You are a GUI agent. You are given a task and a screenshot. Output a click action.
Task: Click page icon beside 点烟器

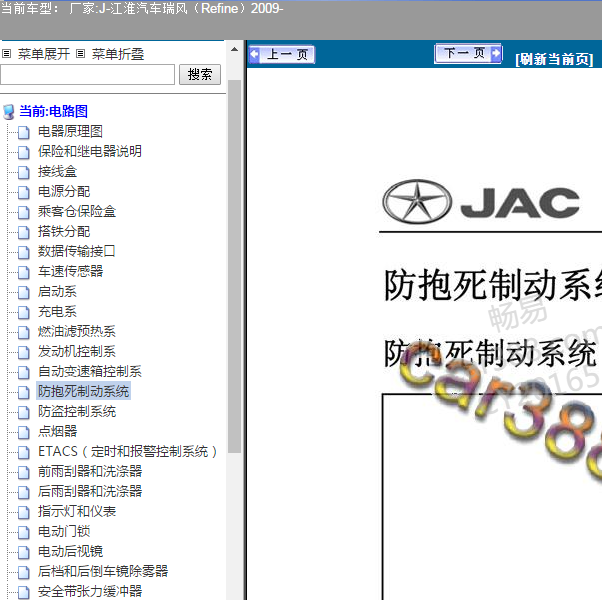pyautogui.click(x=24, y=432)
